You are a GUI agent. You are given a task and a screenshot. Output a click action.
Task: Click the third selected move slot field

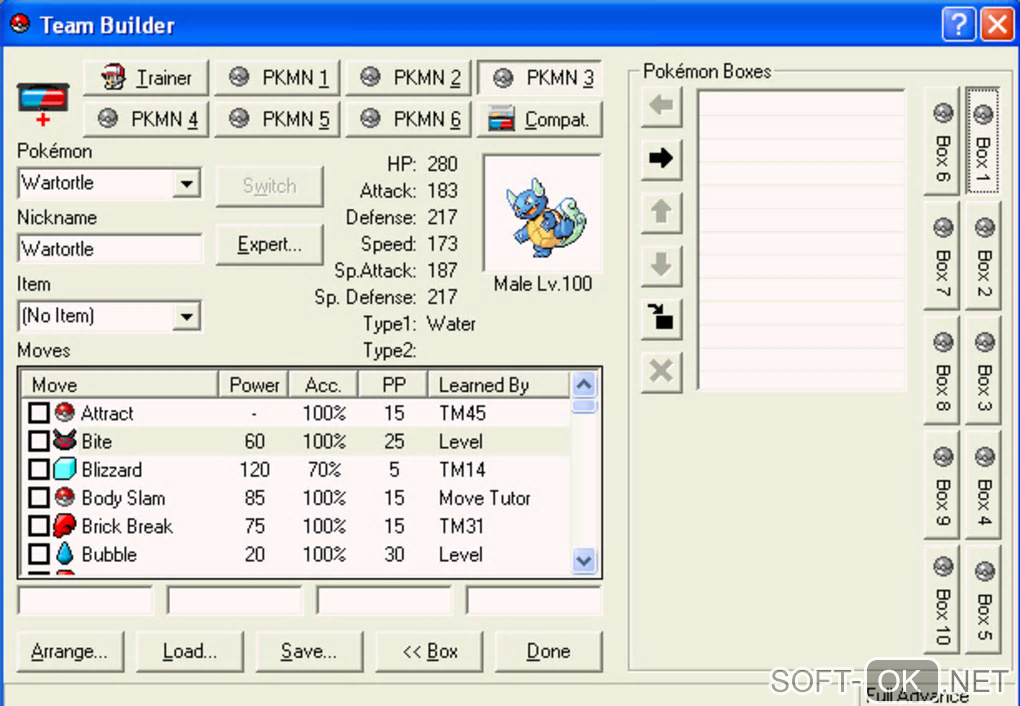tap(384, 601)
